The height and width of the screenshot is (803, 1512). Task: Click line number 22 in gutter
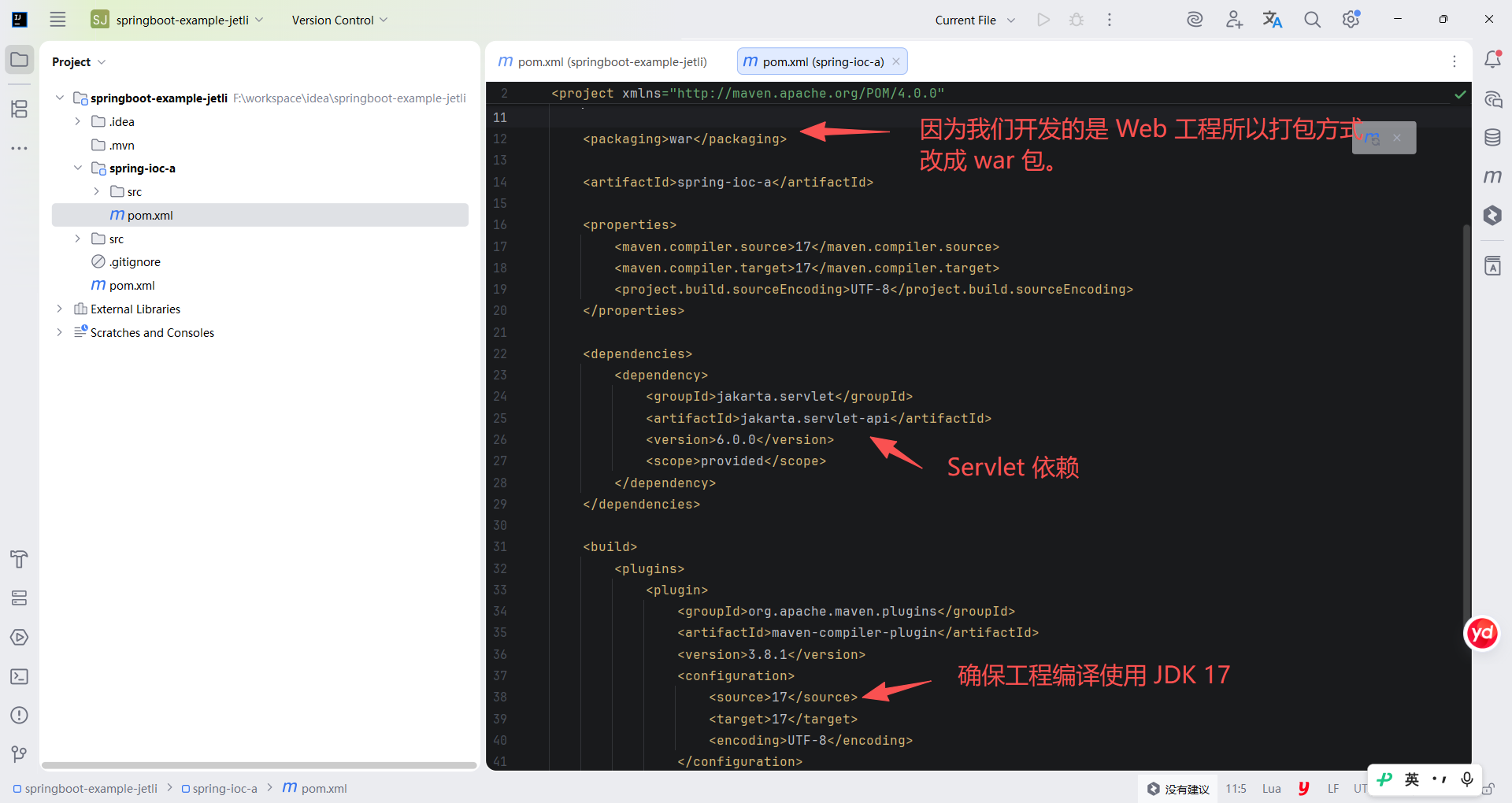pyautogui.click(x=500, y=353)
